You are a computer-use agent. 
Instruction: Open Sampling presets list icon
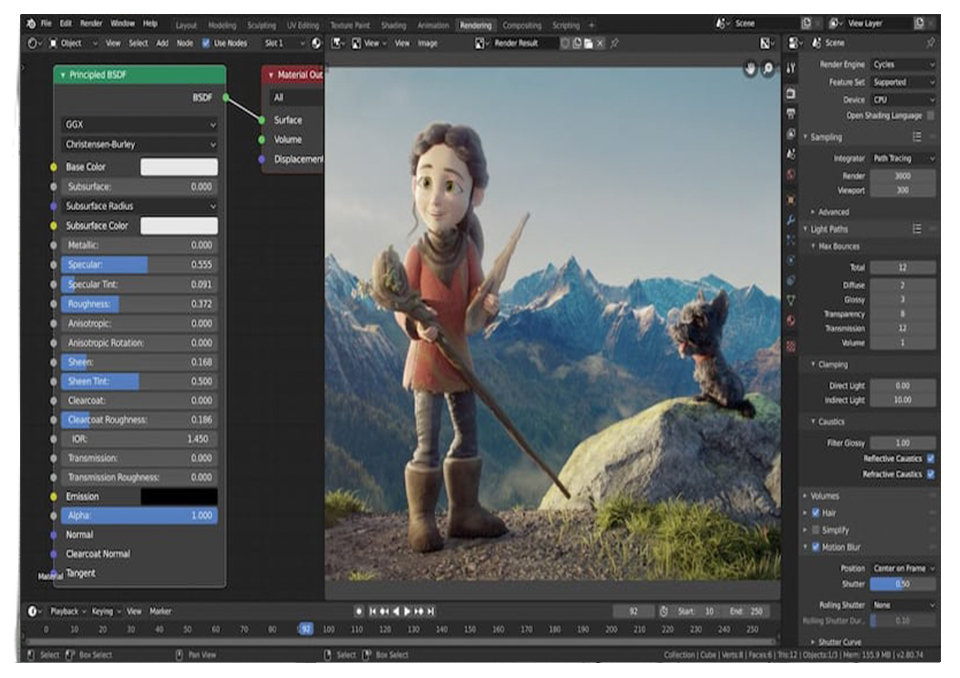917,137
